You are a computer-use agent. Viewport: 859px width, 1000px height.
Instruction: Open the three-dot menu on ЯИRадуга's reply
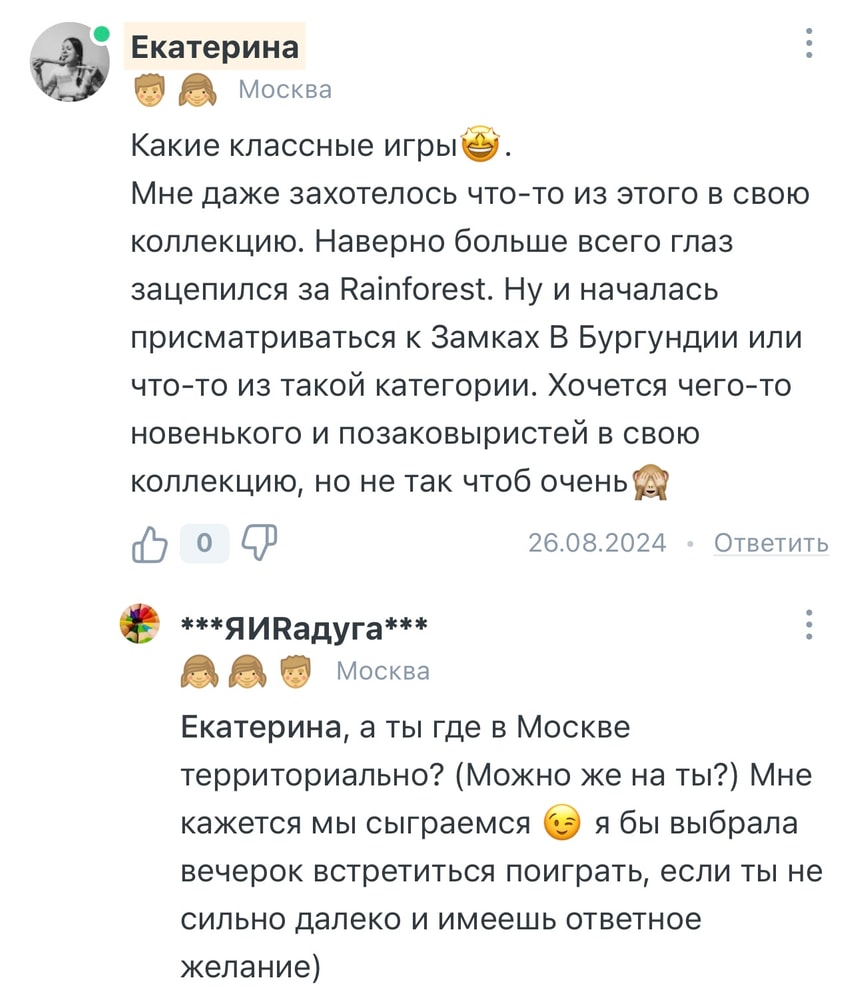[809, 625]
